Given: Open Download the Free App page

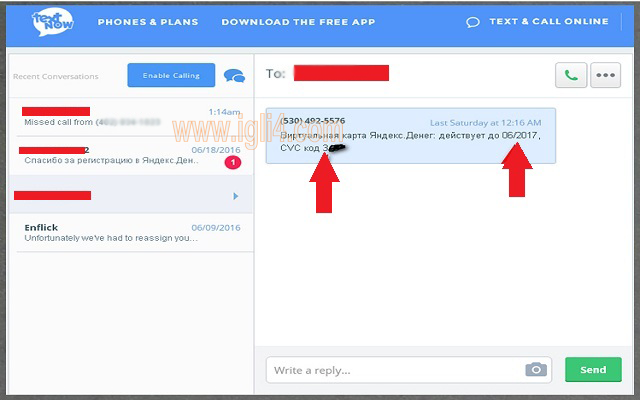Looking at the screenshot, I should pyautogui.click(x=298, y=22).
